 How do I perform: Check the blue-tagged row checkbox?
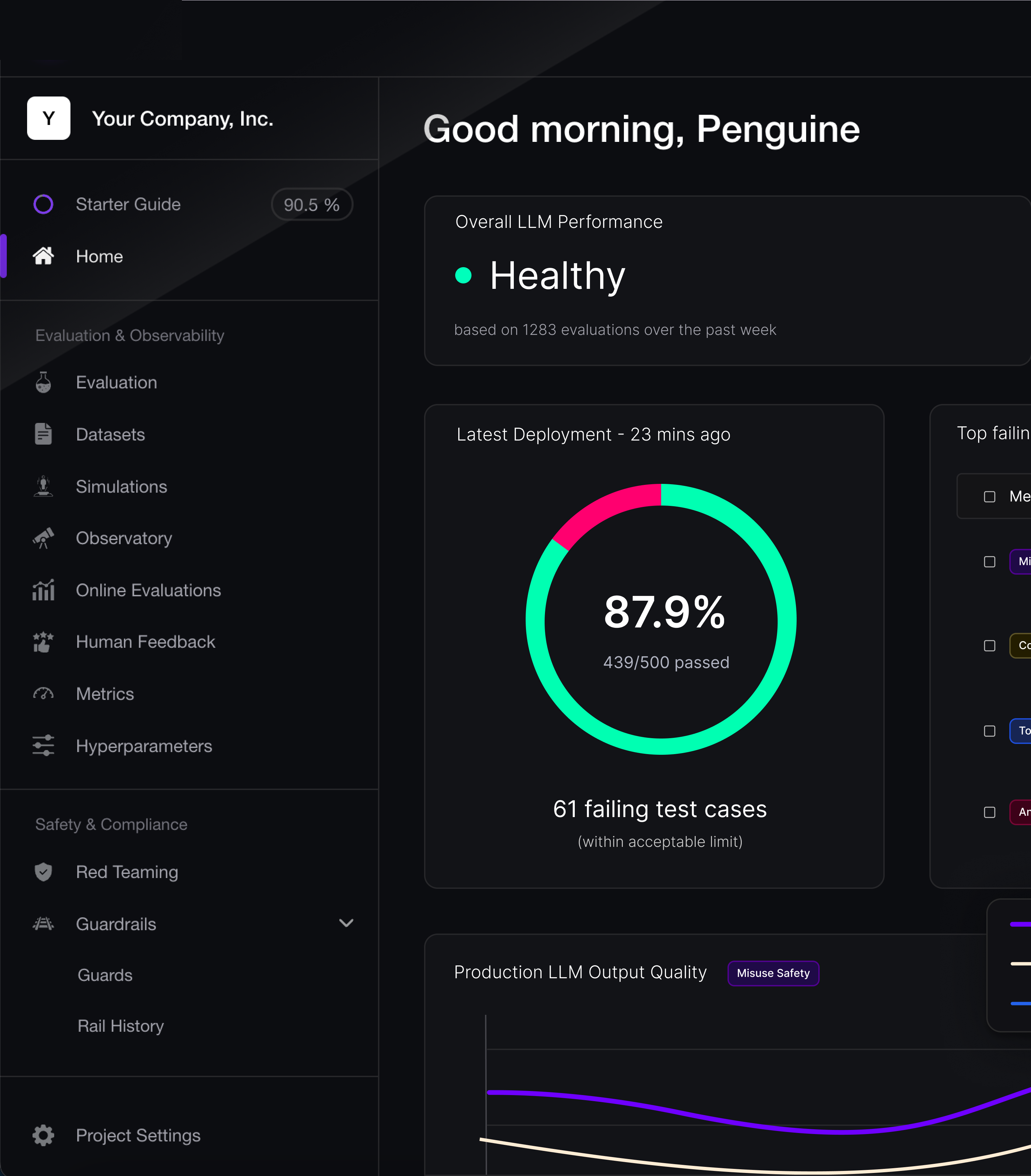coord(990,731)
